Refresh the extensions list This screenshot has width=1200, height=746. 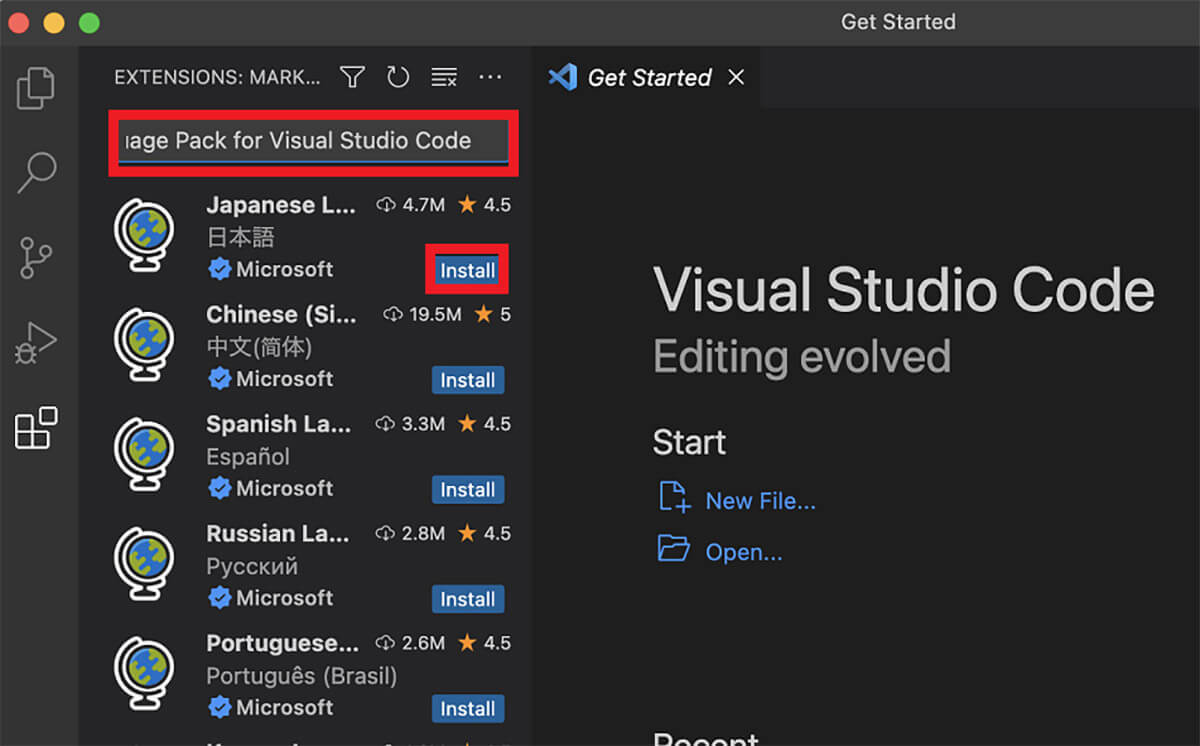[398, 77]
